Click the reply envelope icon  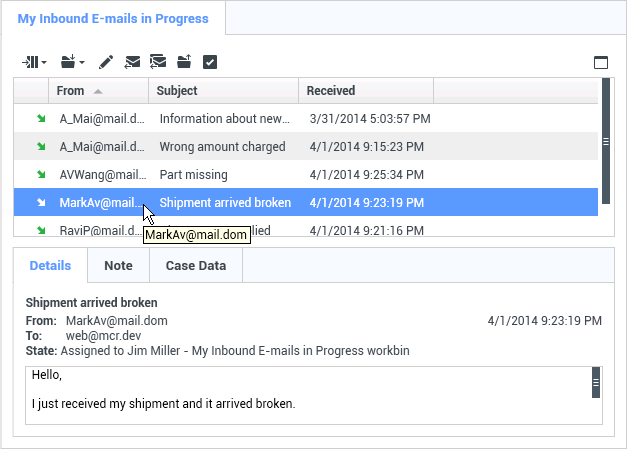[132, 62]
